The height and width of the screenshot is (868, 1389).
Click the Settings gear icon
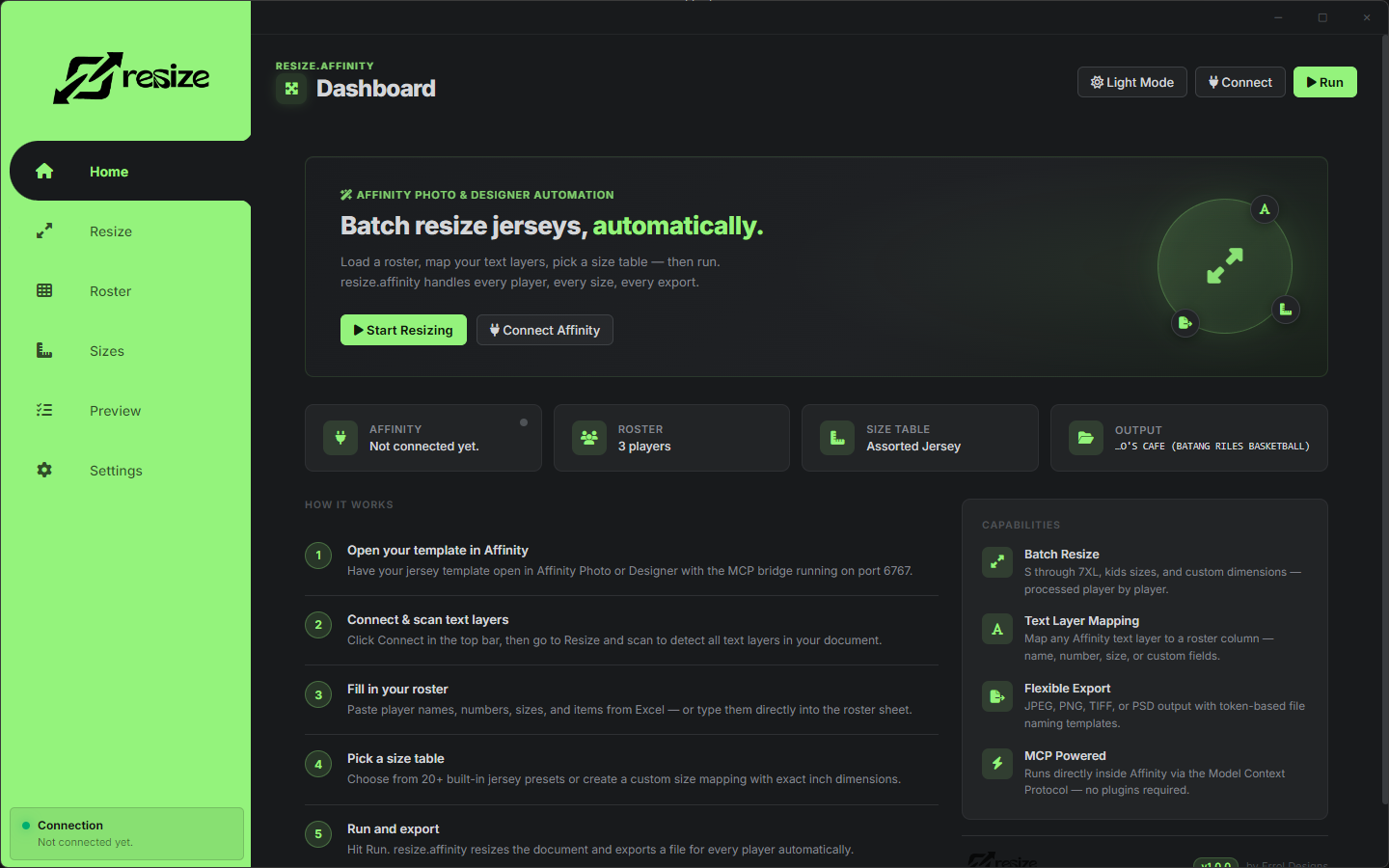click(x=44, y=471)
